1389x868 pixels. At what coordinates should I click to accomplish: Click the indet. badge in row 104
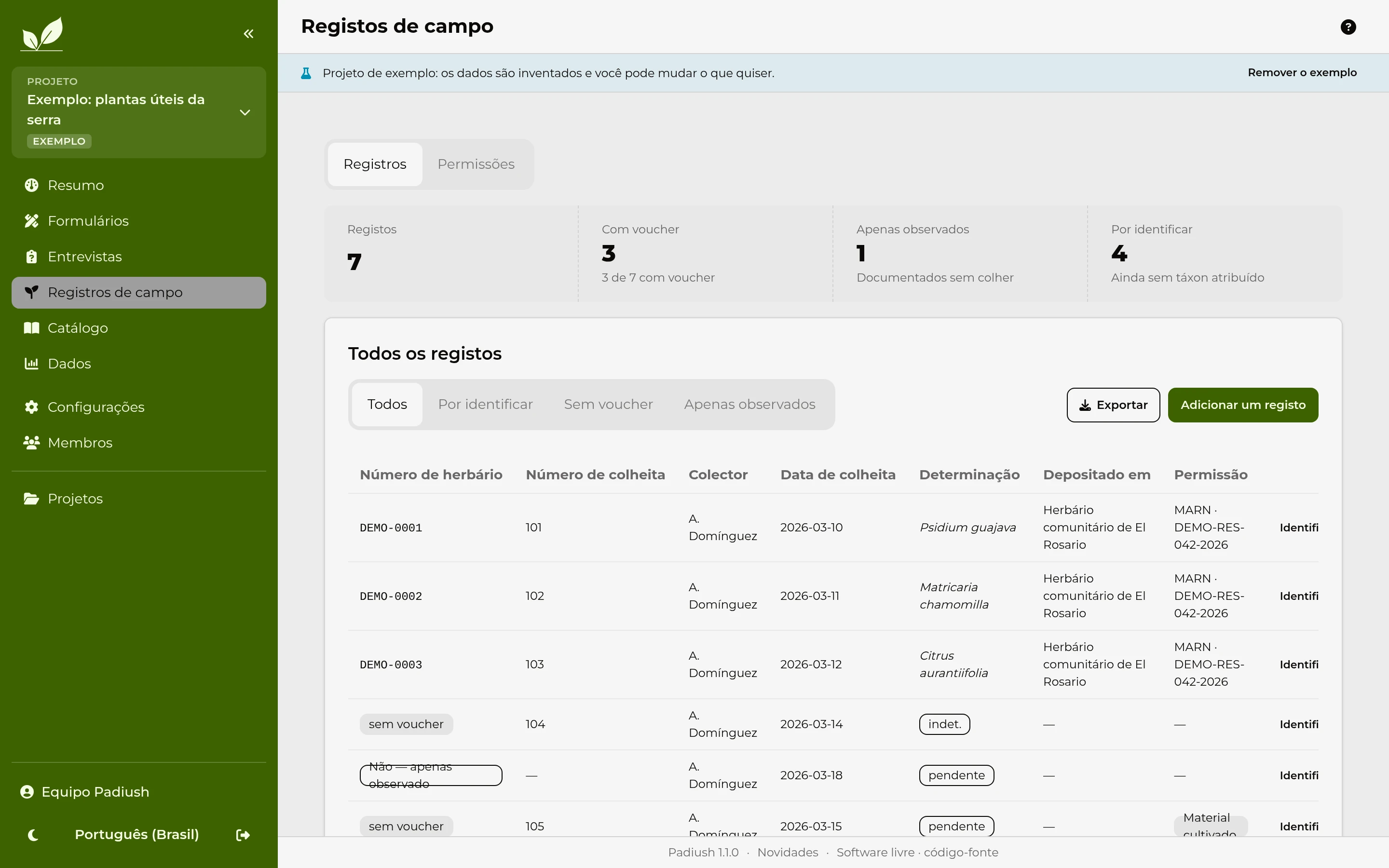tap(944, 724)
